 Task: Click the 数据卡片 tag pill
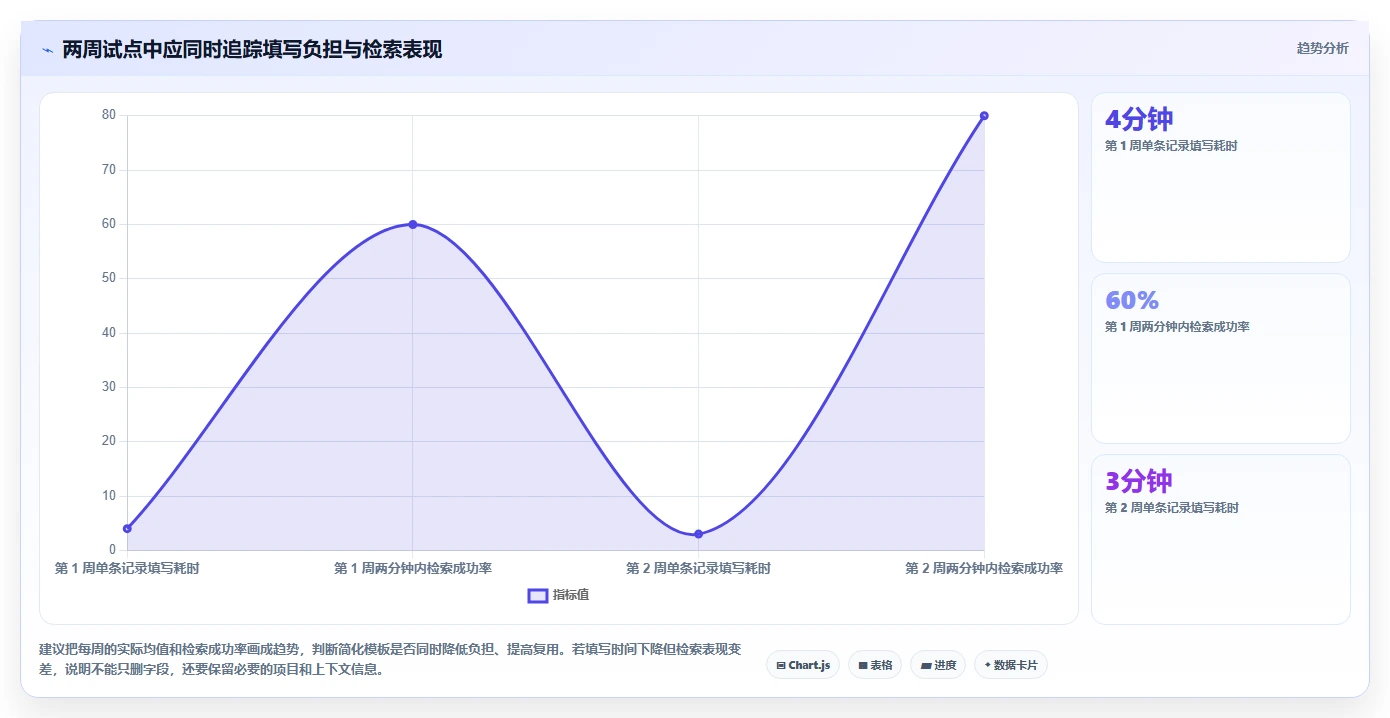pos(1011,665)
